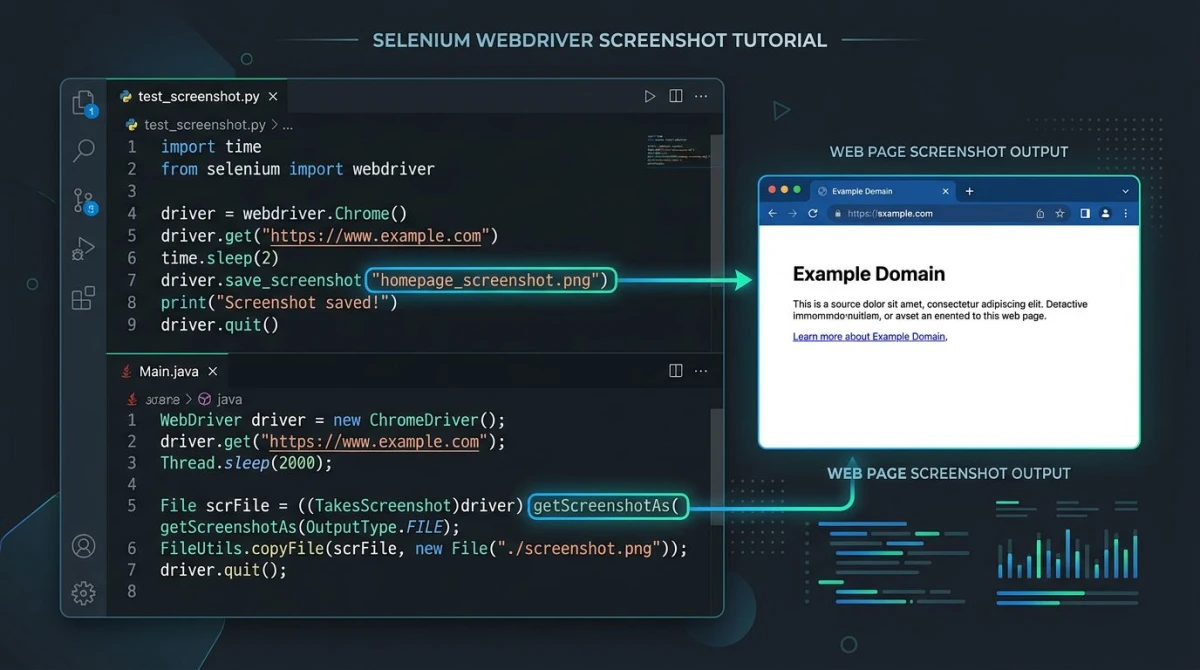Viewport: 1200px width, 670px height.
Task: Open the Extensions view icon
Action: pos(84,297)
